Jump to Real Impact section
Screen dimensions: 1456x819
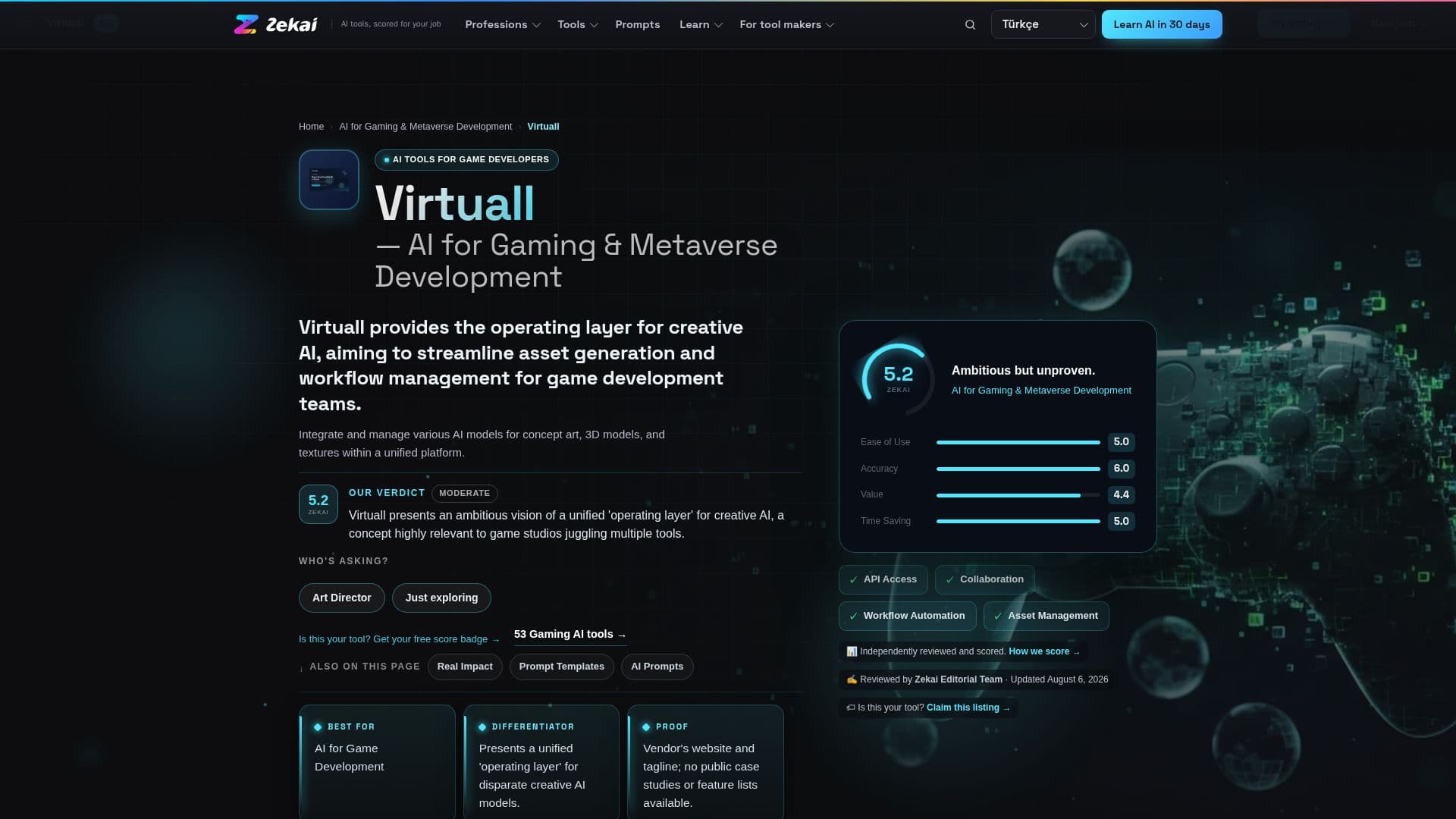[x=465, y=667]
